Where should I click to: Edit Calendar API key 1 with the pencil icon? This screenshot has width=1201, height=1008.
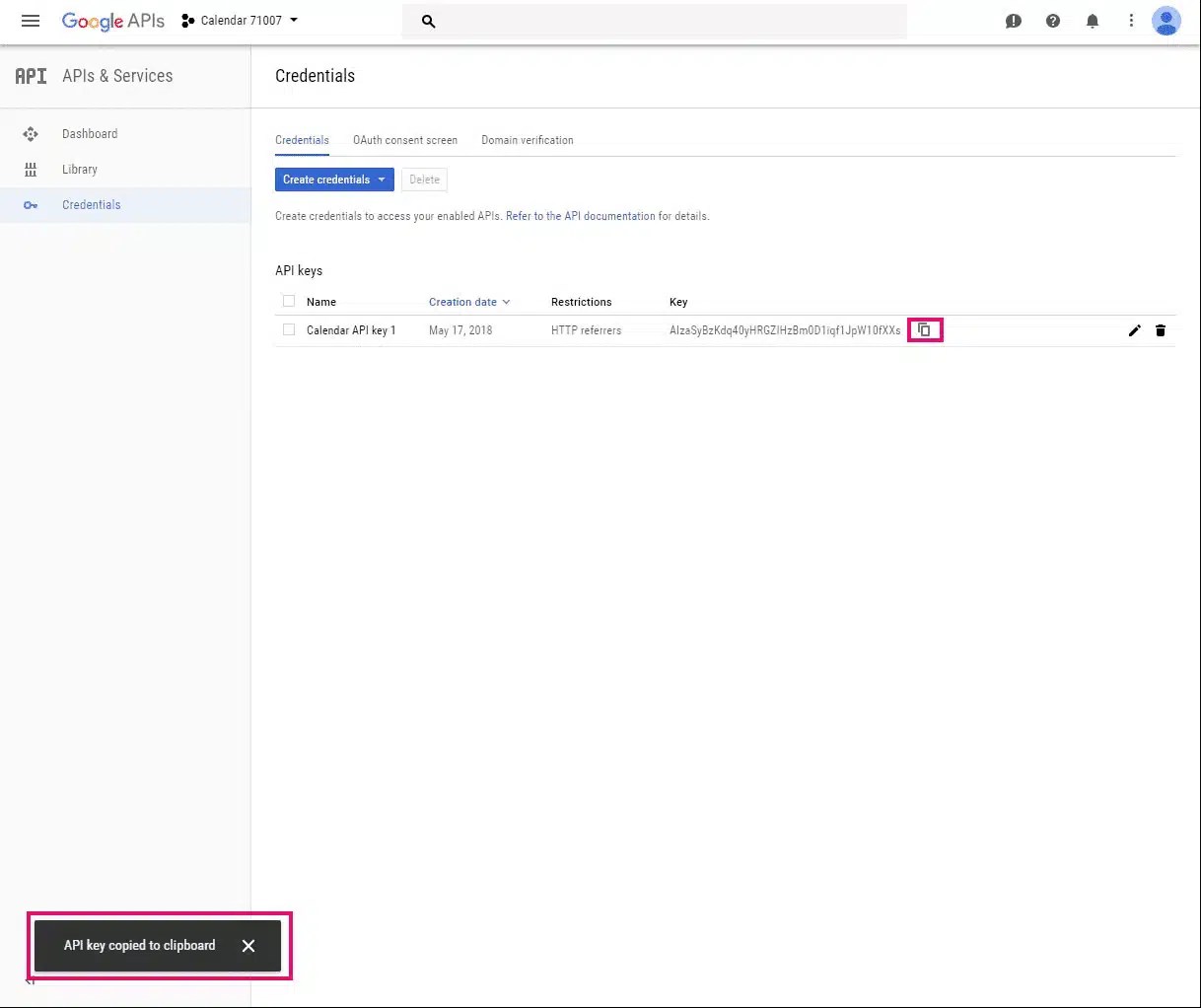(x=1134, y=330)
